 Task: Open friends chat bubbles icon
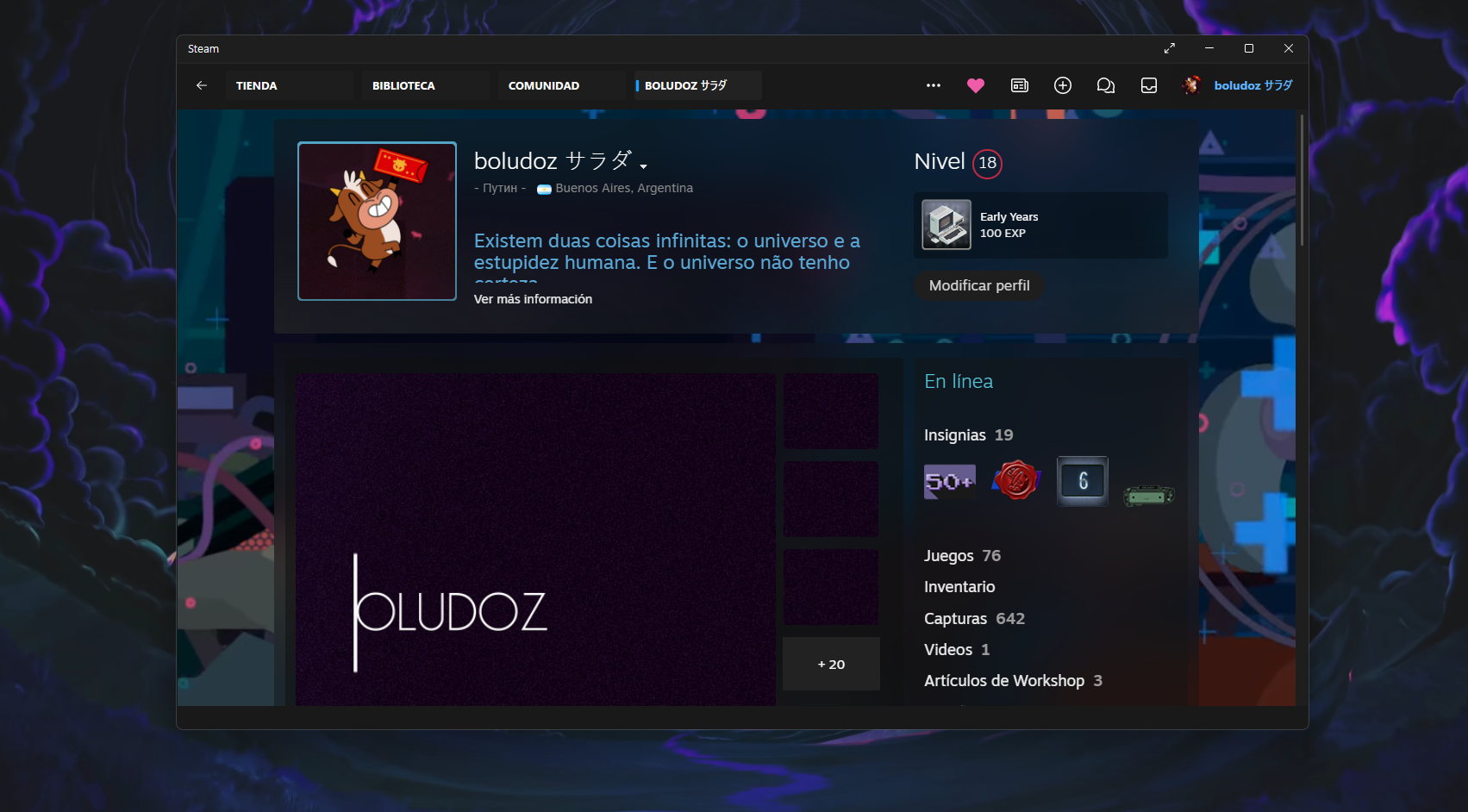[x=1106, y=85]
